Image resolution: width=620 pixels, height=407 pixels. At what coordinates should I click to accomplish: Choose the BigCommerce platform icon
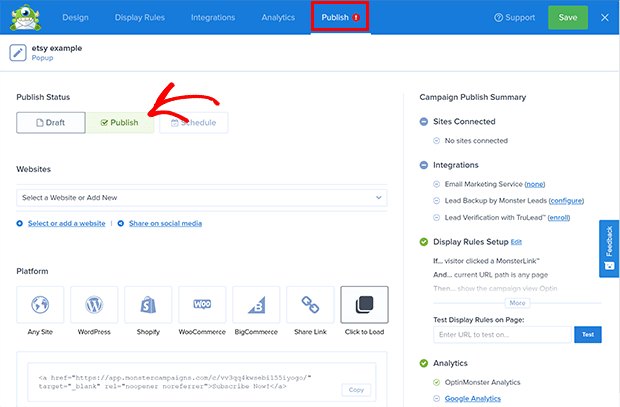[x=256, y=305]
